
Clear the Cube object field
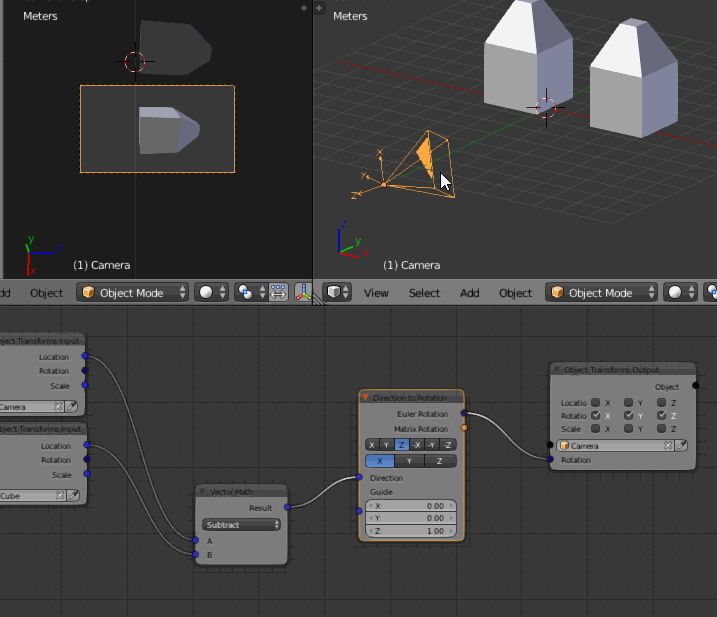pyautogui.click(x=60, y=495)
